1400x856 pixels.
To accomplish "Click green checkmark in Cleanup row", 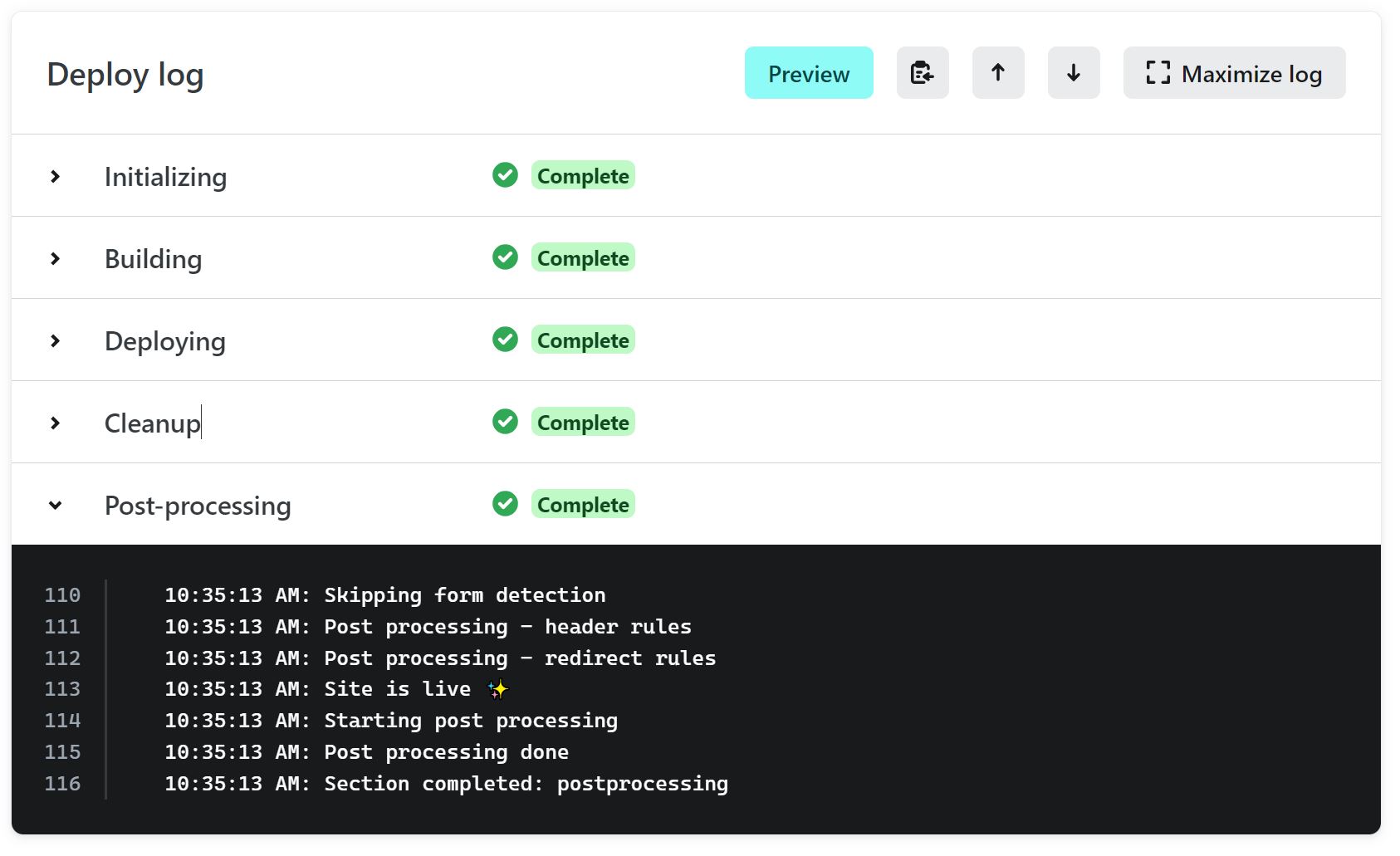I will tap(505, 422).
